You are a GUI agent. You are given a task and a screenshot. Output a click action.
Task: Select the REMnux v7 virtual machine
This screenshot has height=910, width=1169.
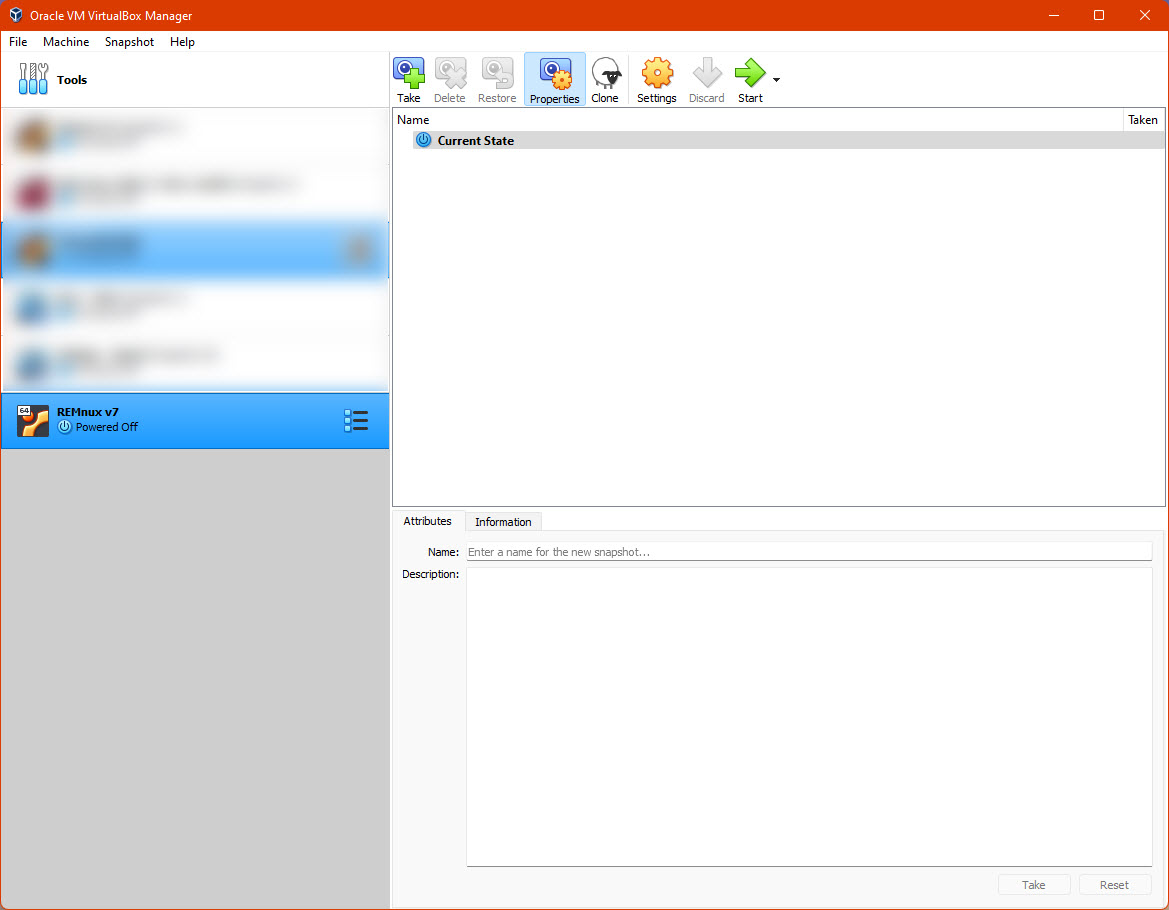click(x=150, y=420)
